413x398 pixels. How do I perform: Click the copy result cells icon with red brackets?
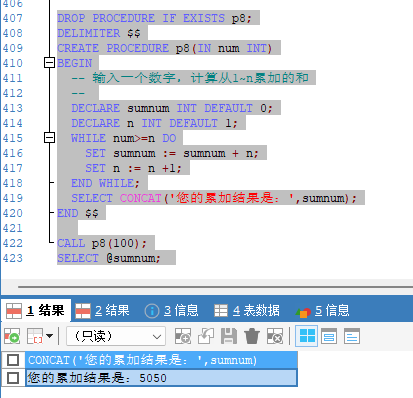(x=35, y=336)
